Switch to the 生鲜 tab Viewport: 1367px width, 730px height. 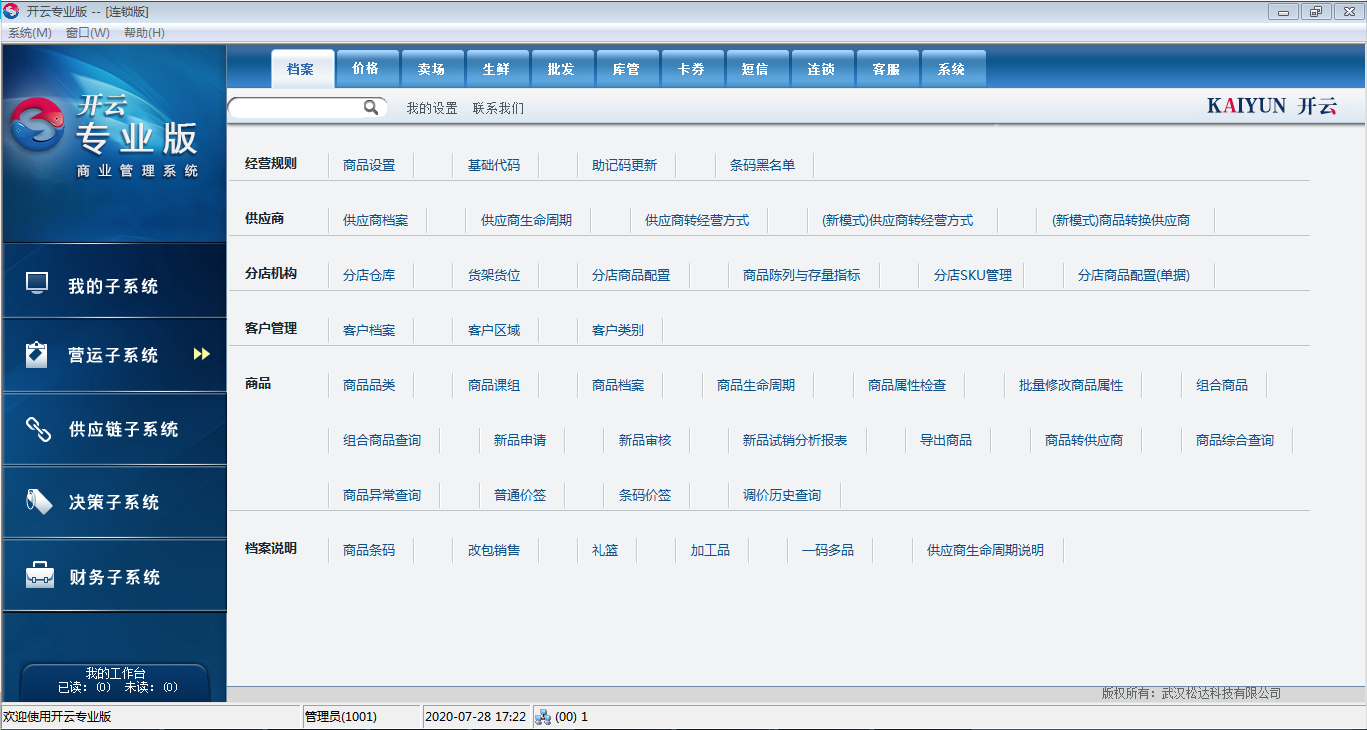497,69
